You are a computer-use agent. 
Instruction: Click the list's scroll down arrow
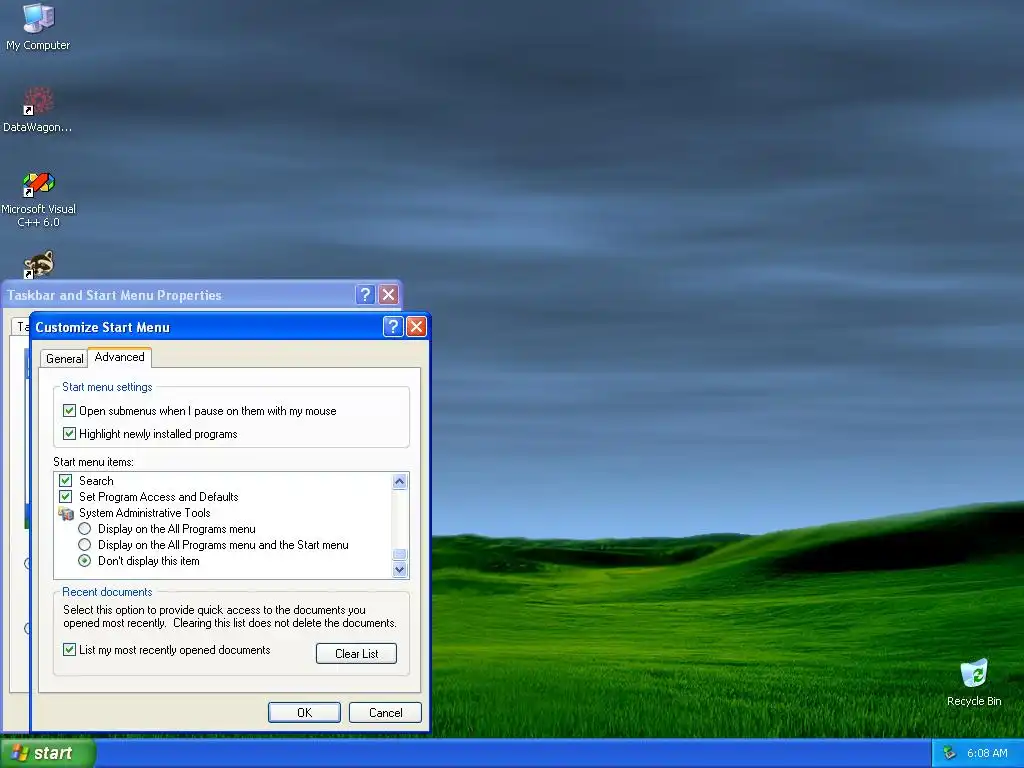tap(400, 569)
